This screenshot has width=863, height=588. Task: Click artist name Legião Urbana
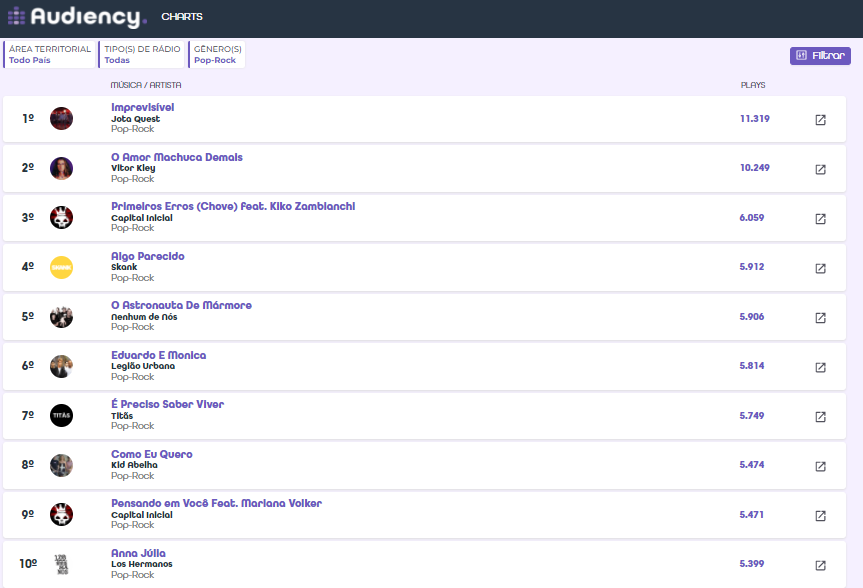pyautogui.click(x=143, y=366)
